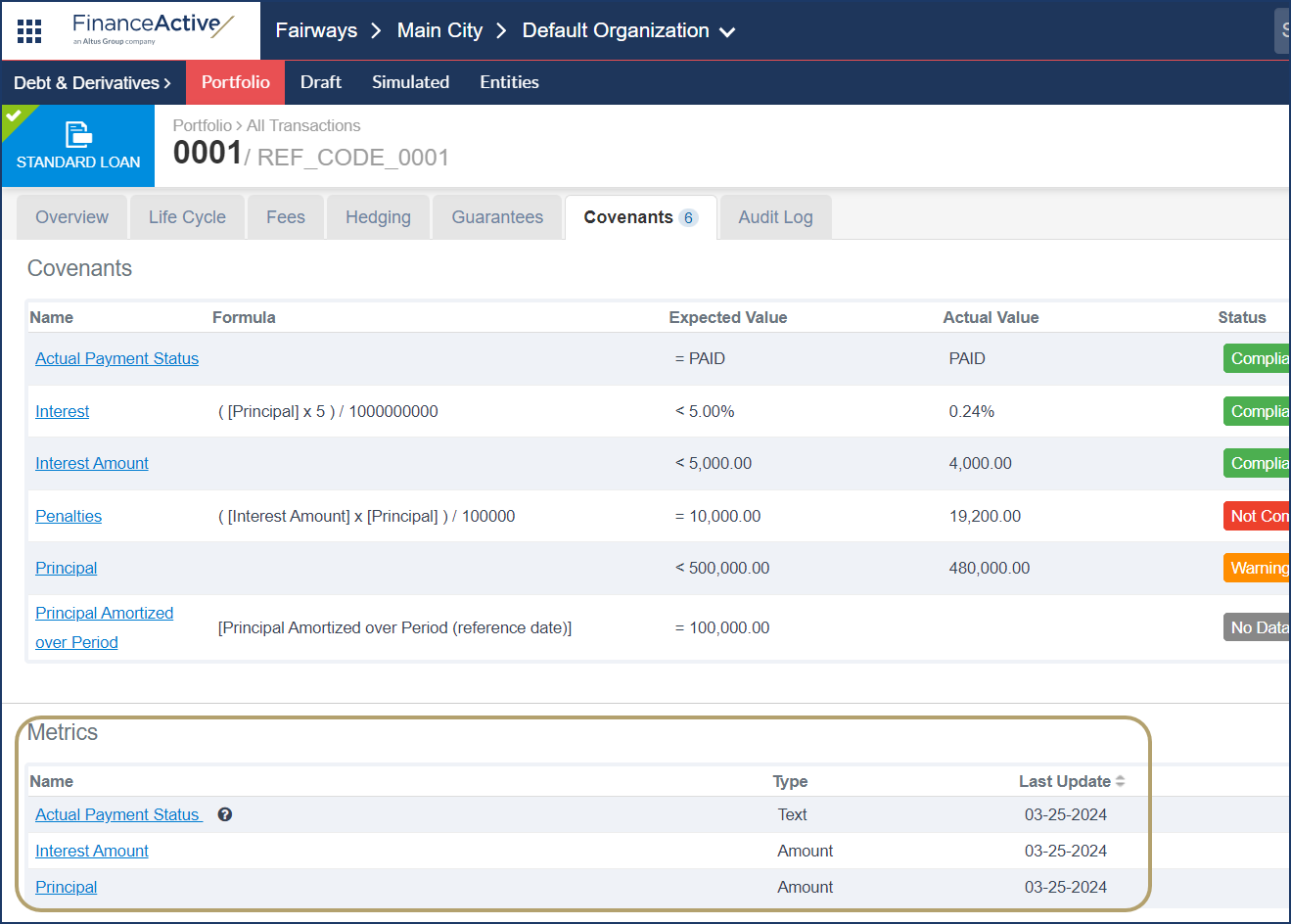Viewport: 1291px width, 924px height.
Task: Click help icon beside Actual Payment Status
Action: click(x=225, y=814)
